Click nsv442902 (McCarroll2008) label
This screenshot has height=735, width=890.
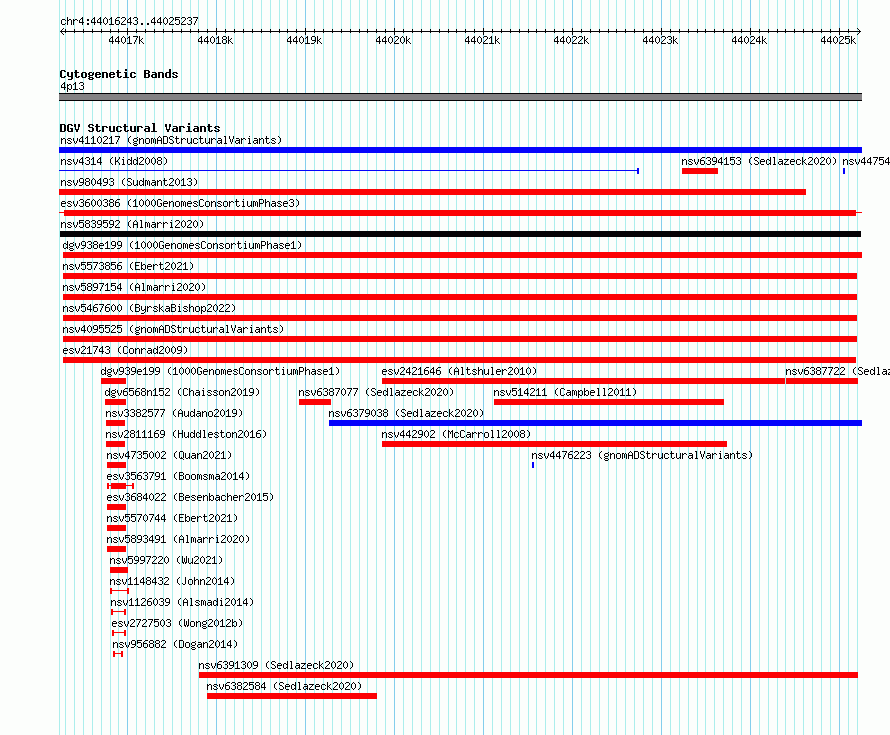coord(456,434)
